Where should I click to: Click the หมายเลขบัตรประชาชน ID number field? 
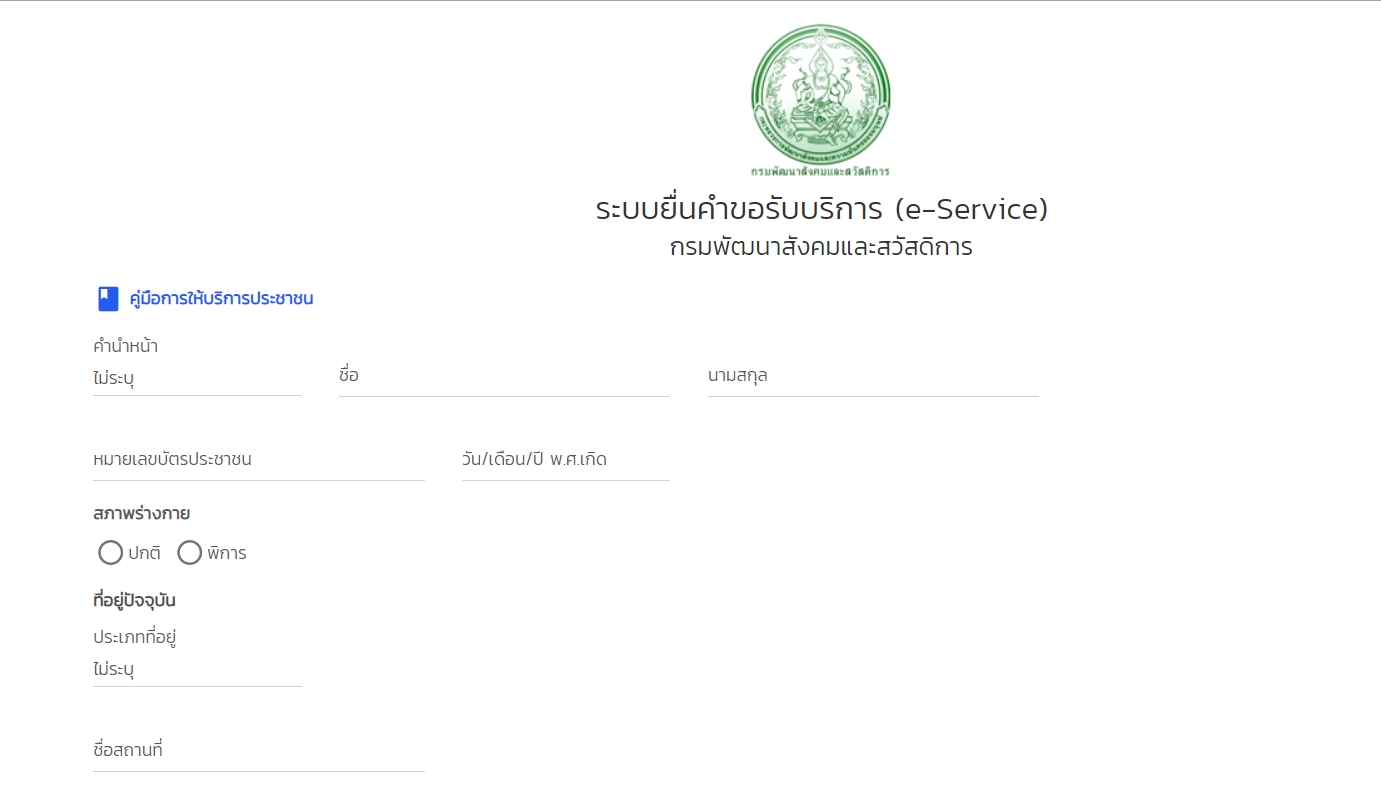258,461
